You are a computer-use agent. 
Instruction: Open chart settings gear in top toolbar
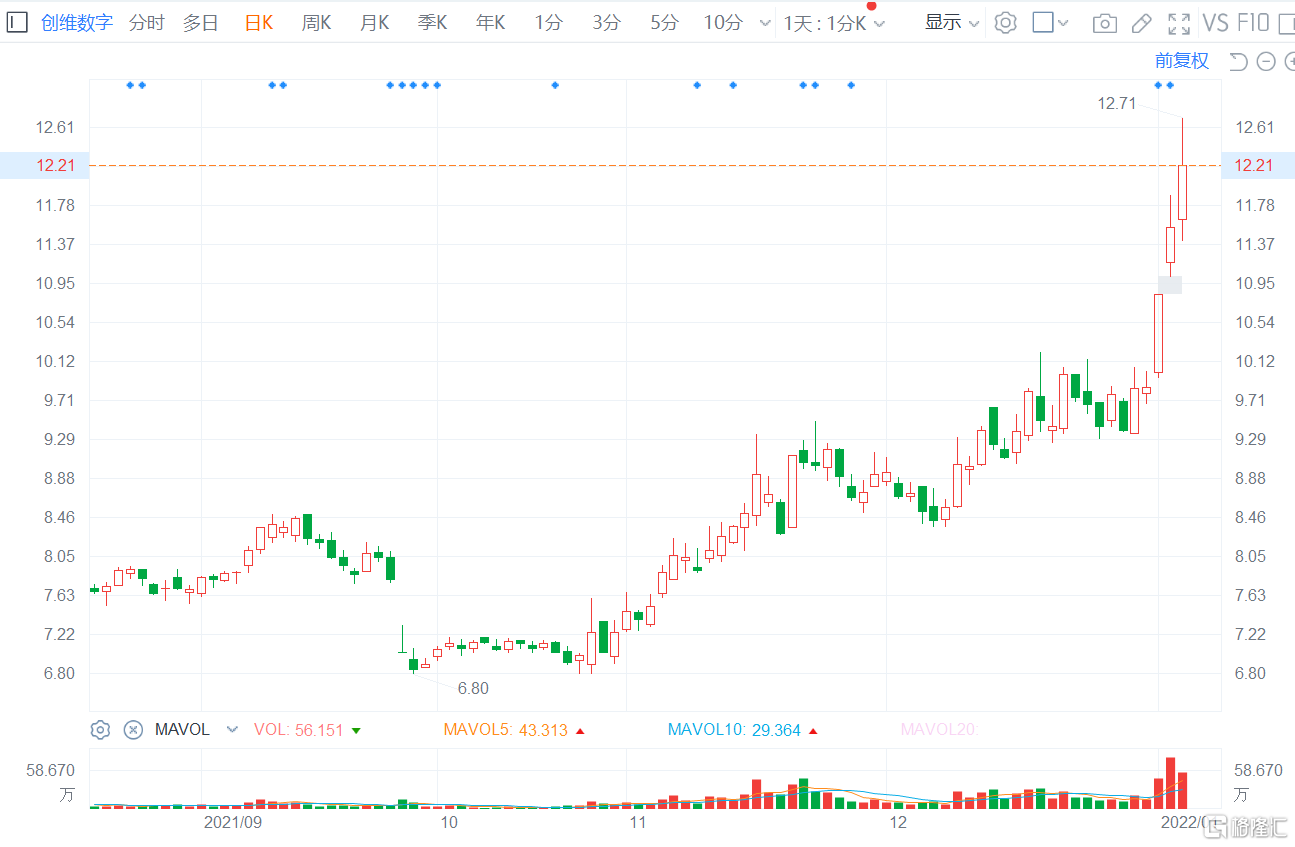click(x=1006, y=23)
